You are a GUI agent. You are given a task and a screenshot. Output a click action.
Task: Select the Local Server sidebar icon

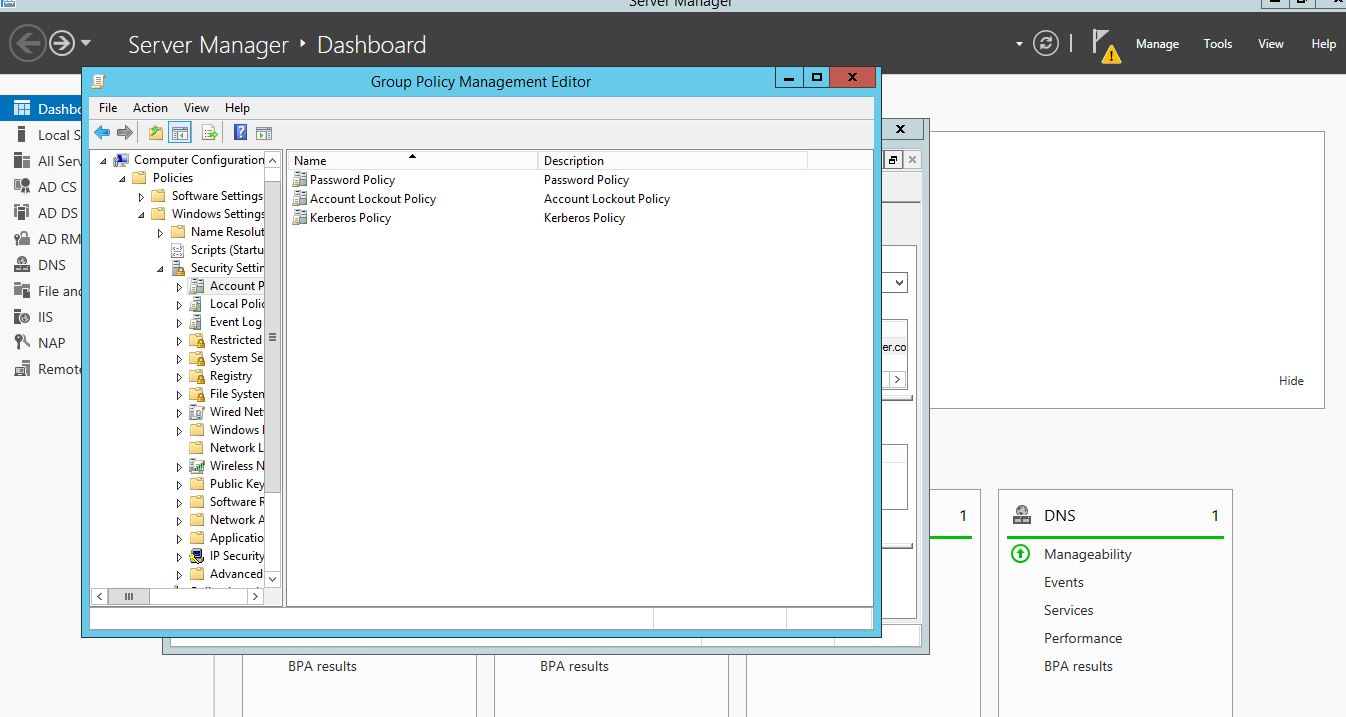(21, 134)
